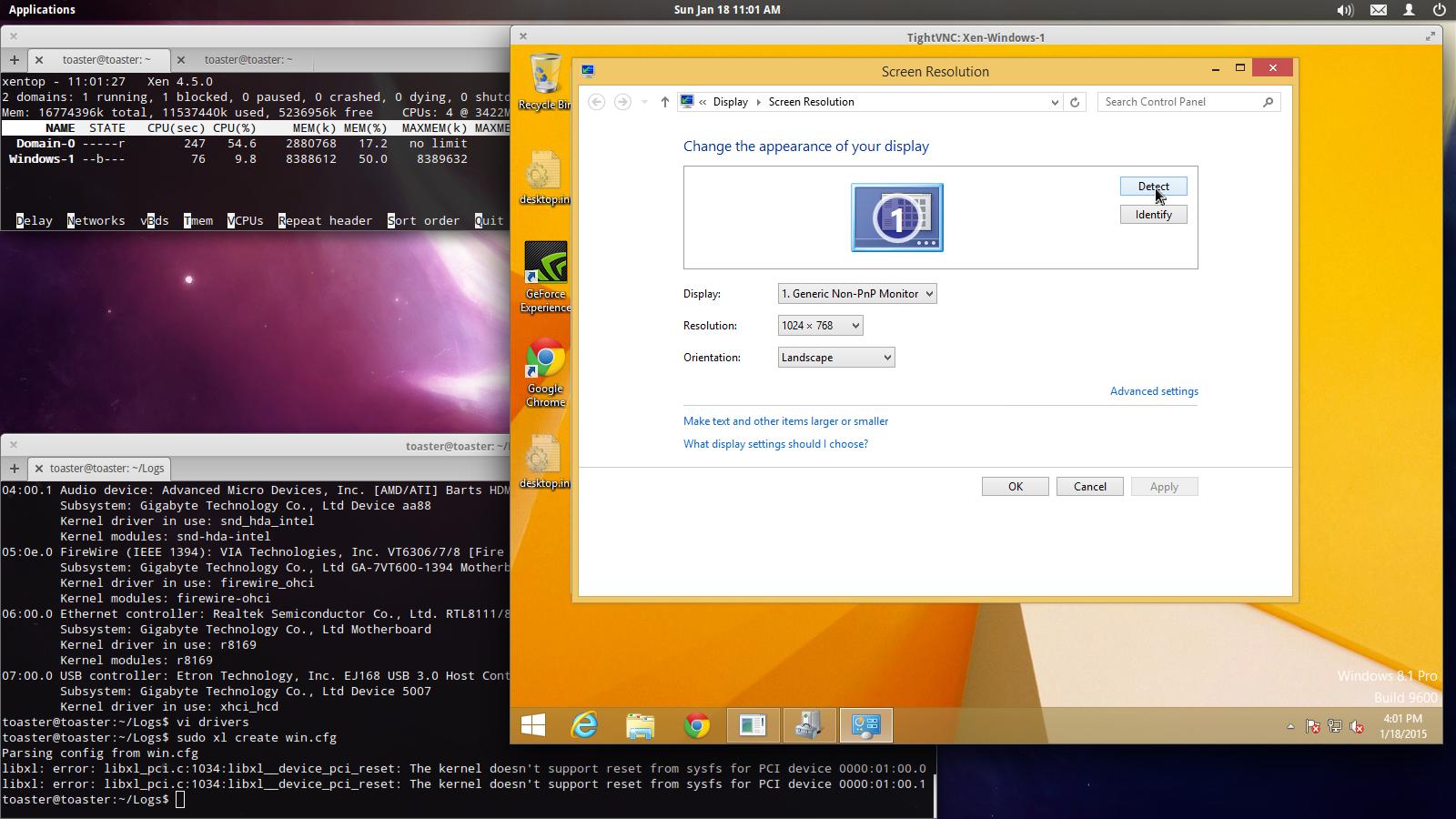Screen dimensions: 1456x819
Task: Click the up-arrow navigation icon
Action: [664, 102]
